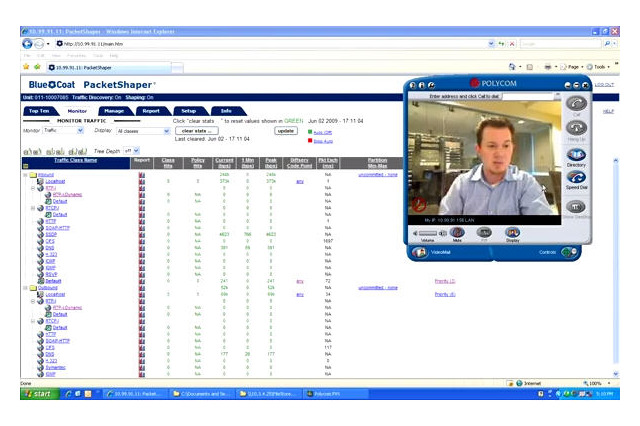Click the Polycom dial address field
This screenshot has width=640, height=426.
tap(527, 96)
